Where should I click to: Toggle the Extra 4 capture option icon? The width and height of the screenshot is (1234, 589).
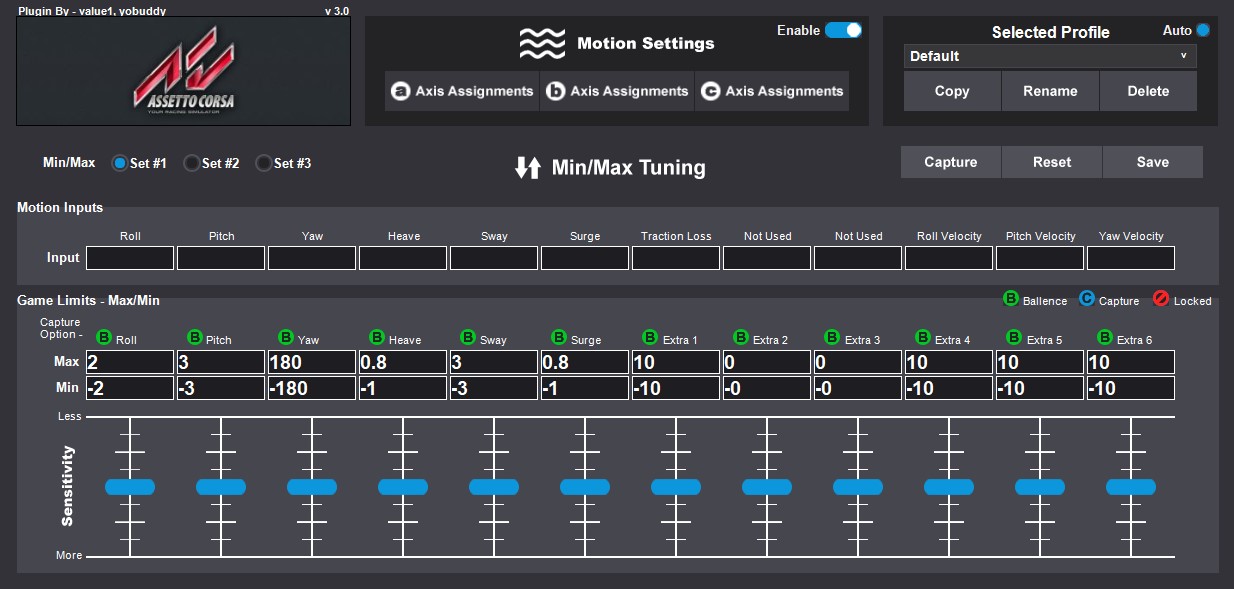(x=923, y=338)
